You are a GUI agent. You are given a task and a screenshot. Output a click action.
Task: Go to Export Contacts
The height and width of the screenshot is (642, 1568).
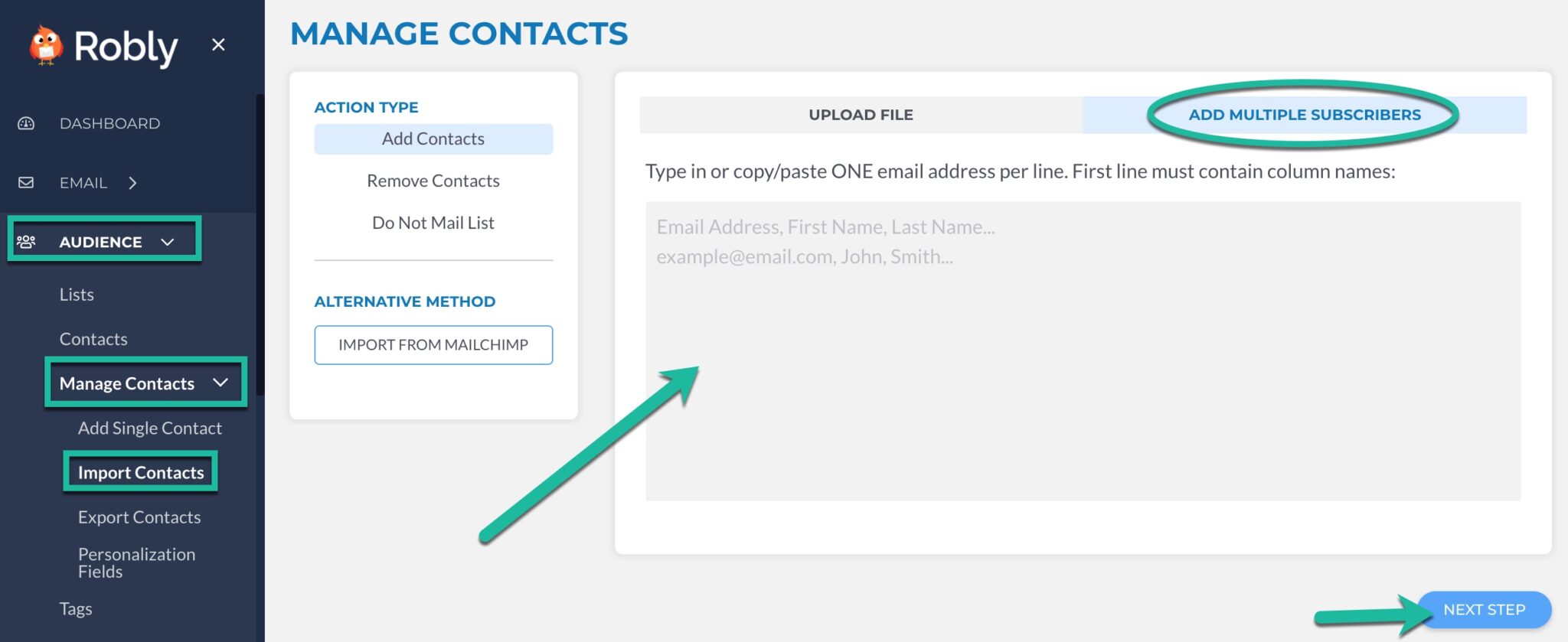pos(139,517)
